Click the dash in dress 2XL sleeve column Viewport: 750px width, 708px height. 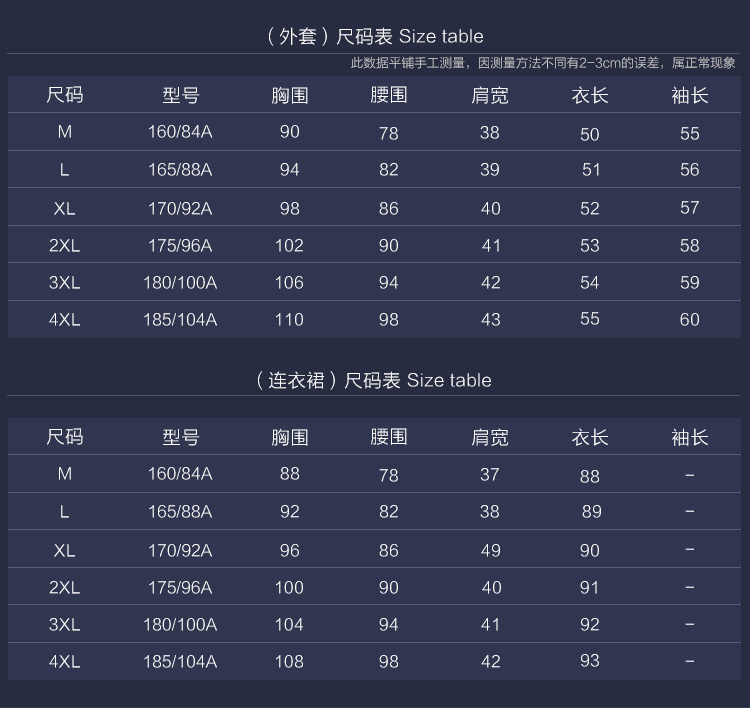(690, 587)
